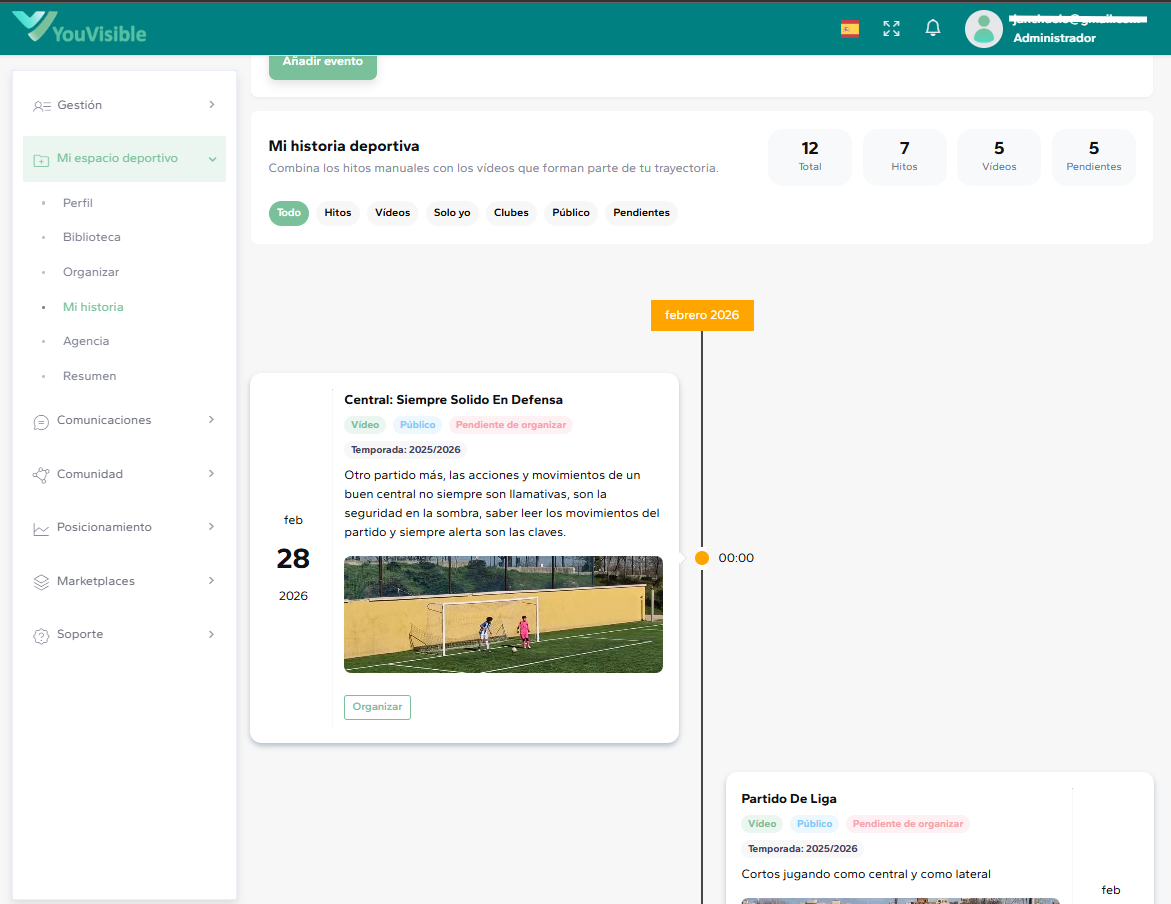Select the Marketplaces layers icon
This screenshot has width=1171, height=904.
coord(40,581)
